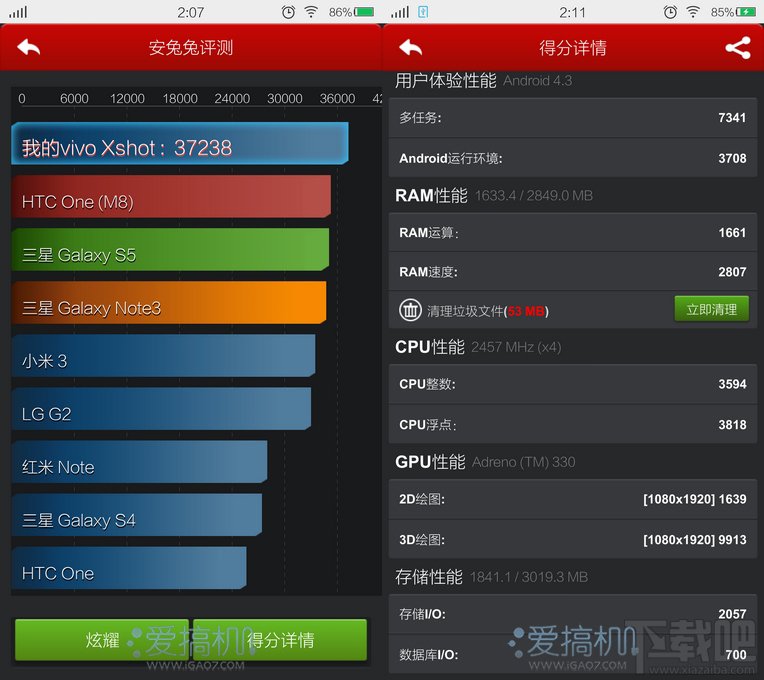Tap the share icon in the 得分详情 header
The width and height of the screenshot is (764, 680).
[x=738, y=48]
